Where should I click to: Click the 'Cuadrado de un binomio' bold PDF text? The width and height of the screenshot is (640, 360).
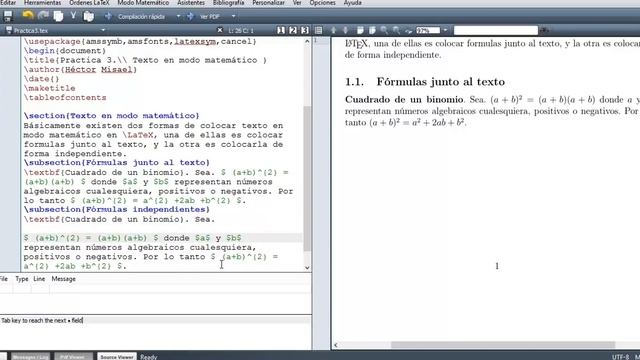coord(404,100)
